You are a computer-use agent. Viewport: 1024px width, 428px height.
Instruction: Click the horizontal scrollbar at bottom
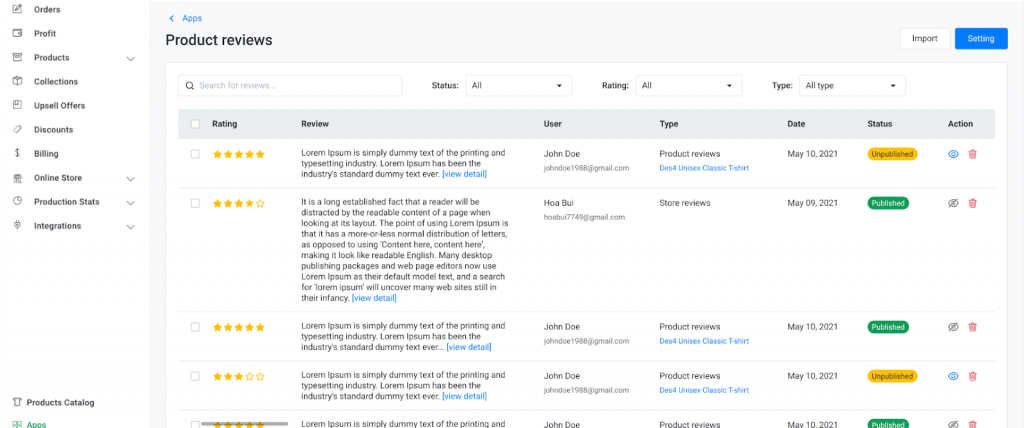point(244,424)
